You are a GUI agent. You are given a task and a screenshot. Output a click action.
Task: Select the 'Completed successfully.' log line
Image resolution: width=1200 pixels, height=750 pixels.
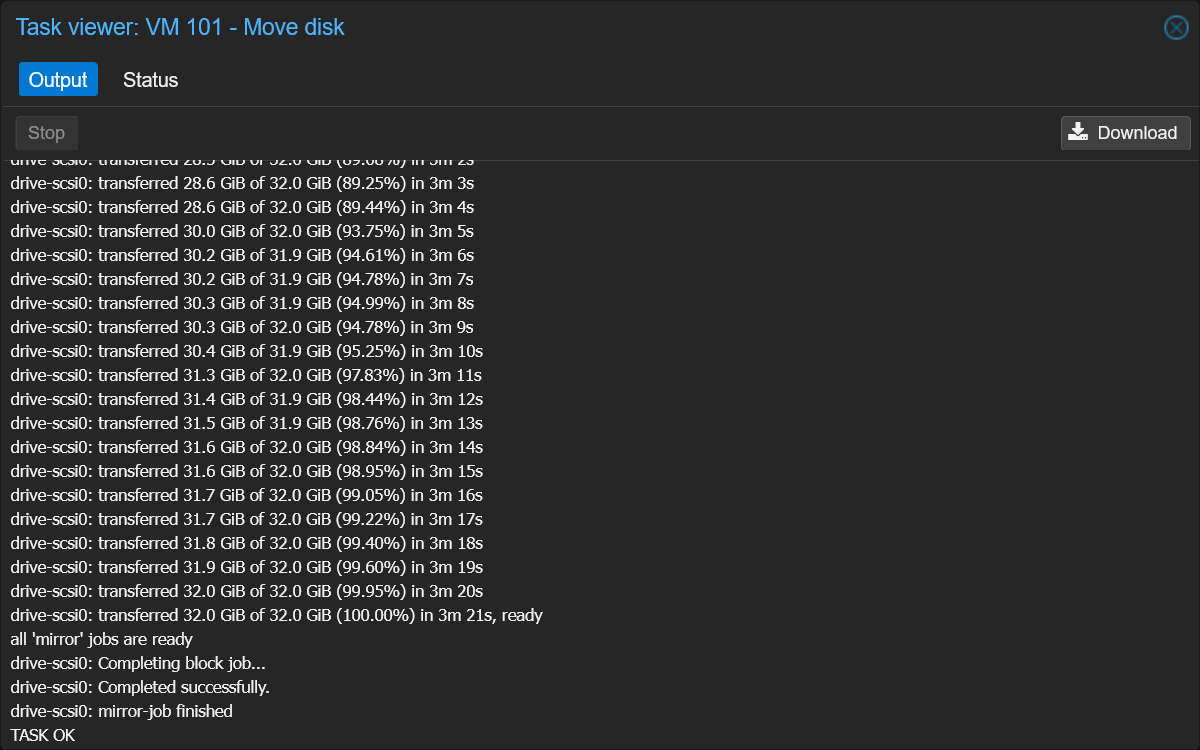pyautogui.click(x=140, y=687)
